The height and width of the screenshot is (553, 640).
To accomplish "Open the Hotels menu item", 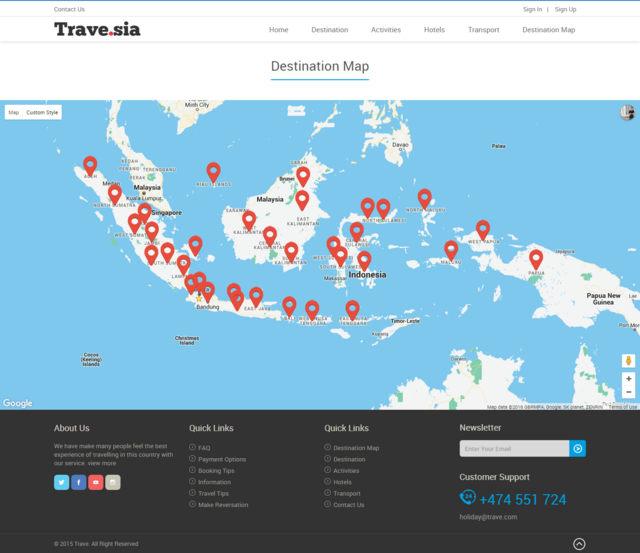I will coord(434,30).
